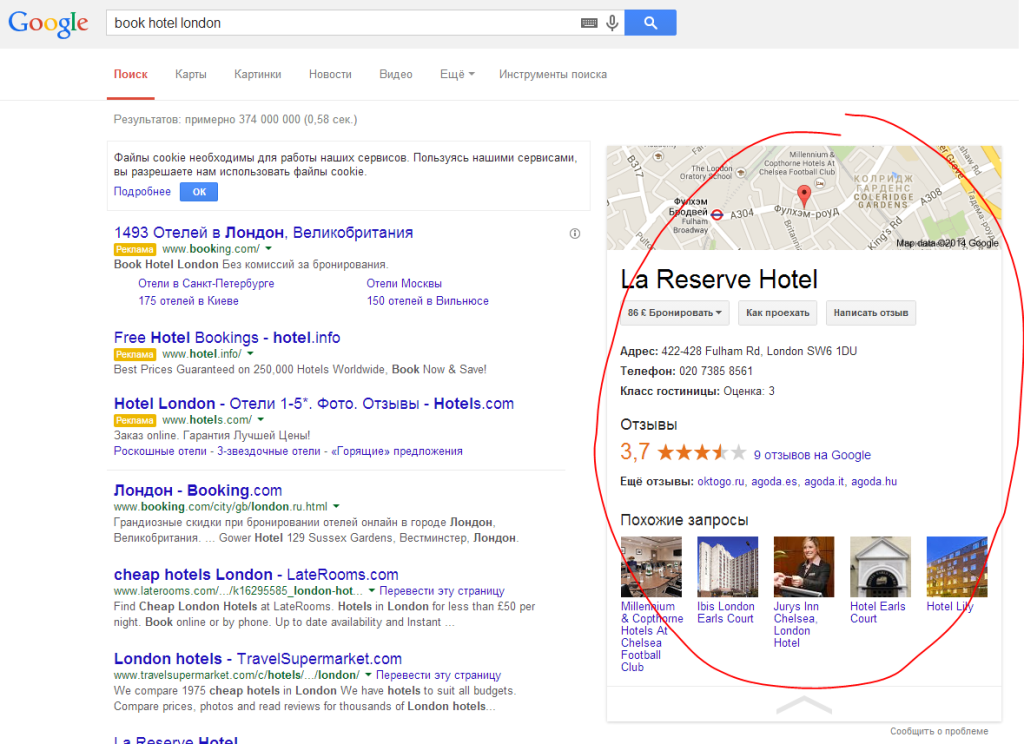Screen dimensions: 1024x744
Task: Open Jurys Inn Chelsea, London Hotel text link
Action: (x=795, y=624)
